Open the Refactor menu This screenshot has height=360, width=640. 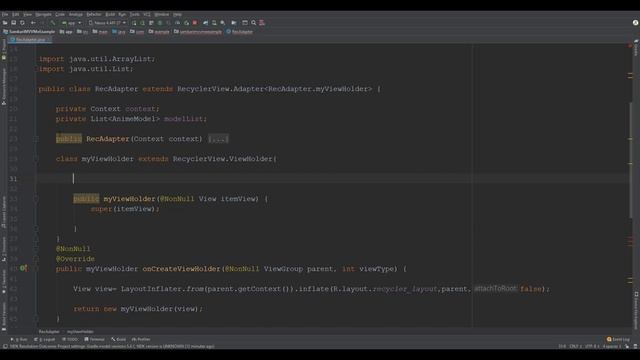tap(94, 14)
